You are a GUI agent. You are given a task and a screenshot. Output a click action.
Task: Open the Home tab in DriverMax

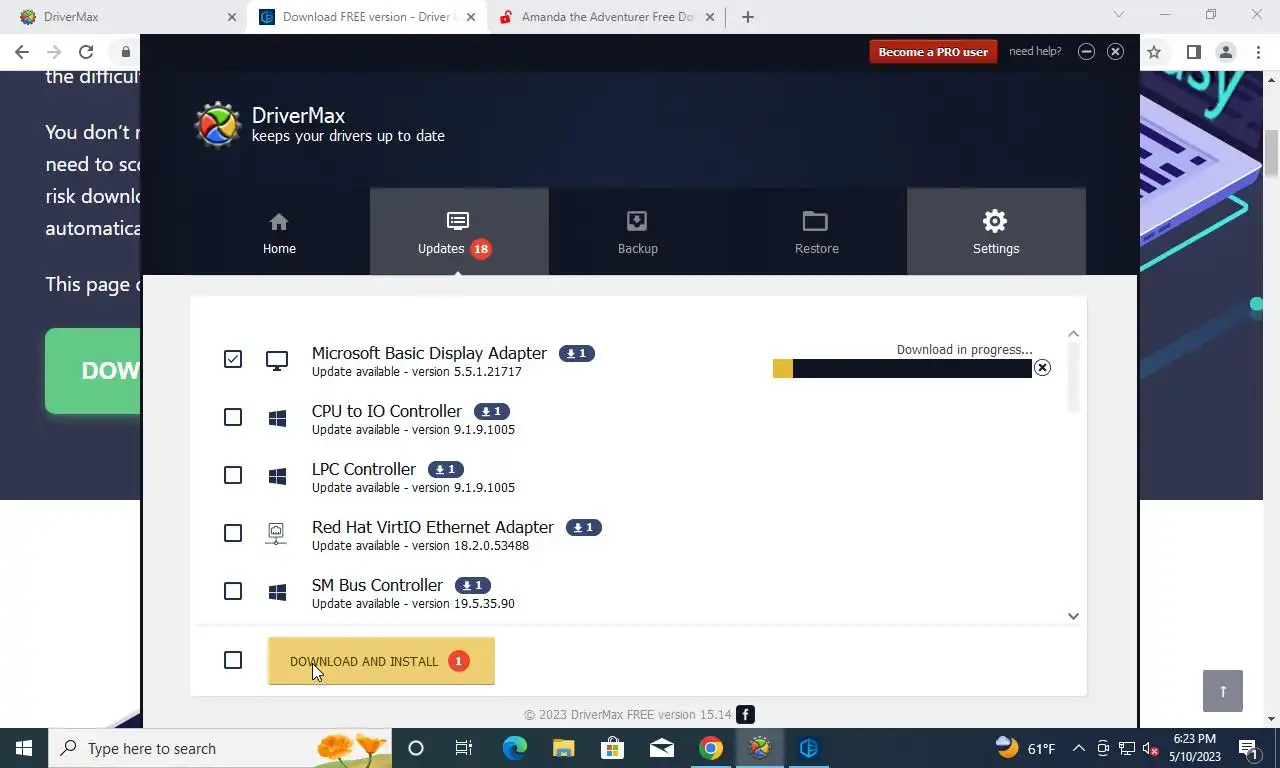(x=279, y=232)
